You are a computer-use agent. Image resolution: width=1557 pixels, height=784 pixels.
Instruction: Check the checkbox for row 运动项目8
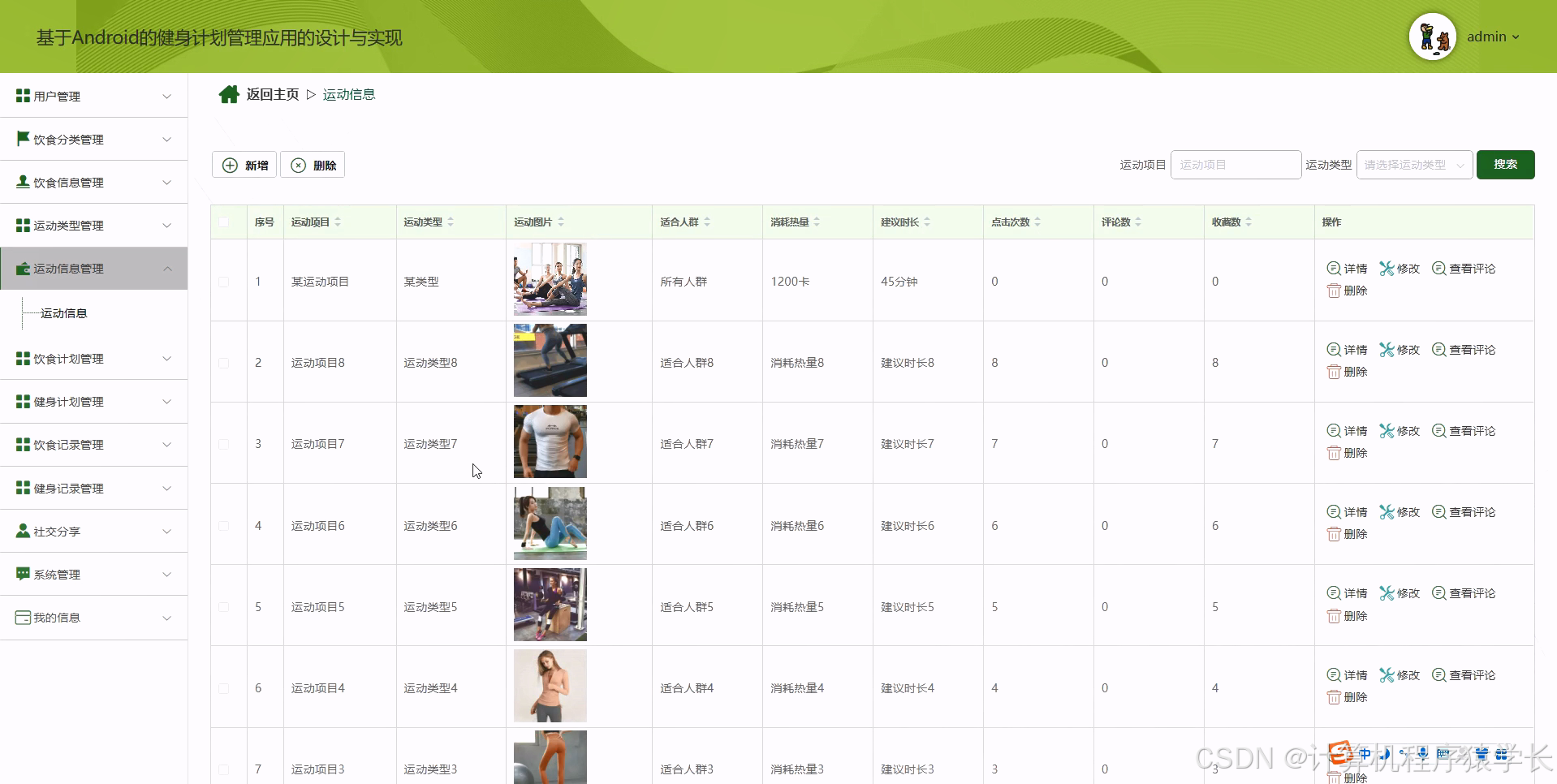pos(223,363)
